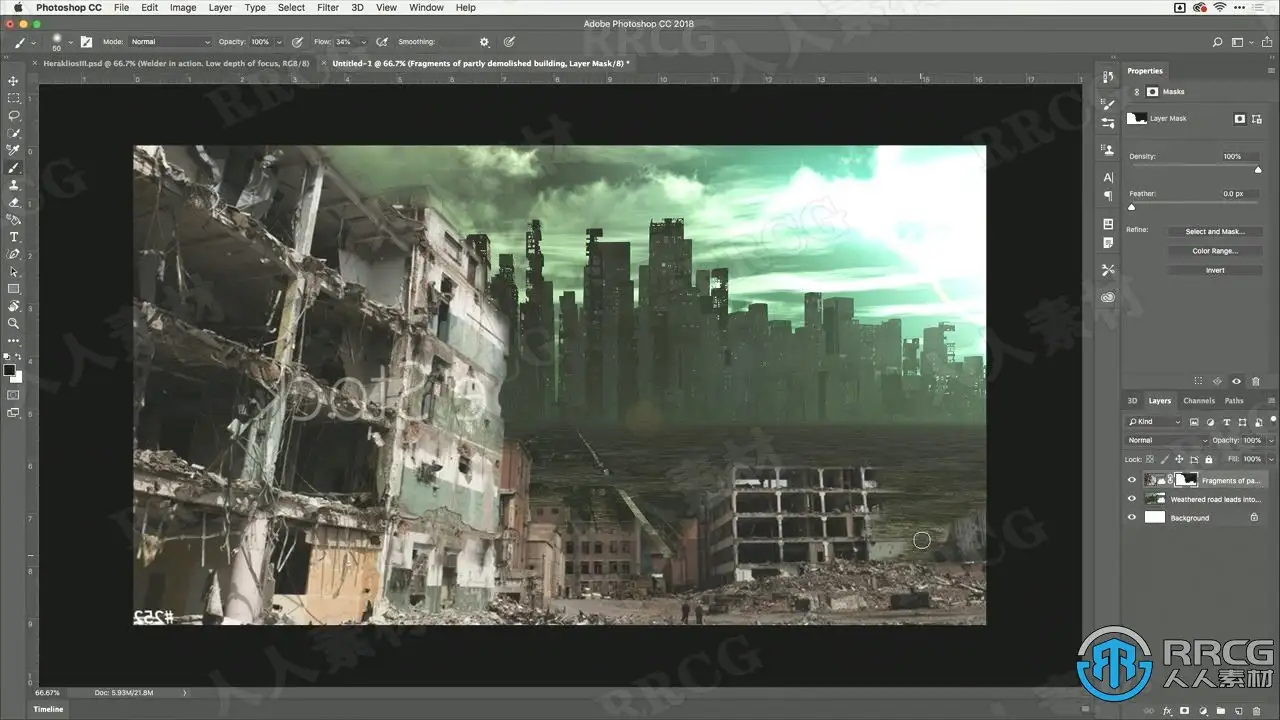Open the brush Mode dropdown
This screenshot has width=1280, height=720.
[x=170, y=42]
